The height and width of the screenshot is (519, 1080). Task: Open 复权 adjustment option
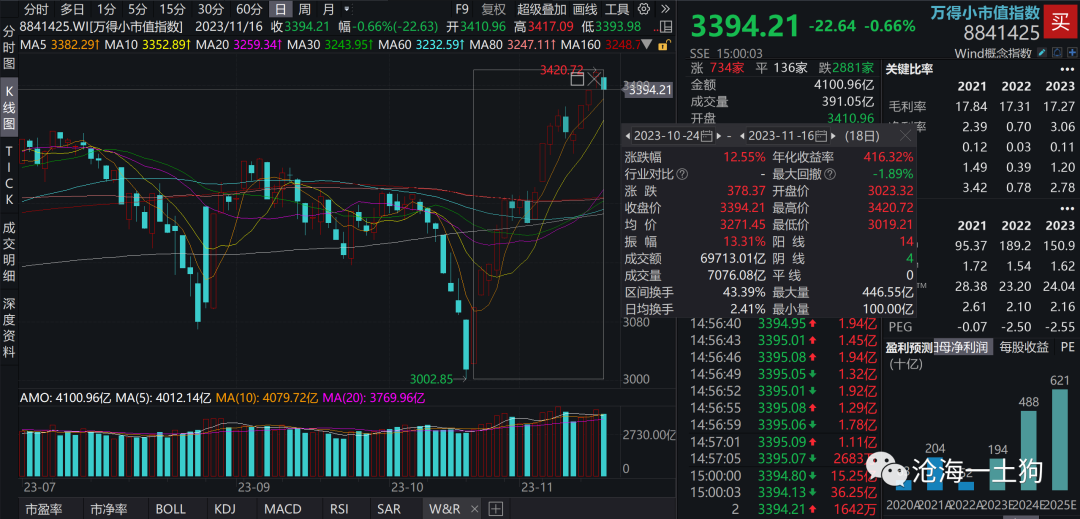pyautogui.click(x=493, y=10)
